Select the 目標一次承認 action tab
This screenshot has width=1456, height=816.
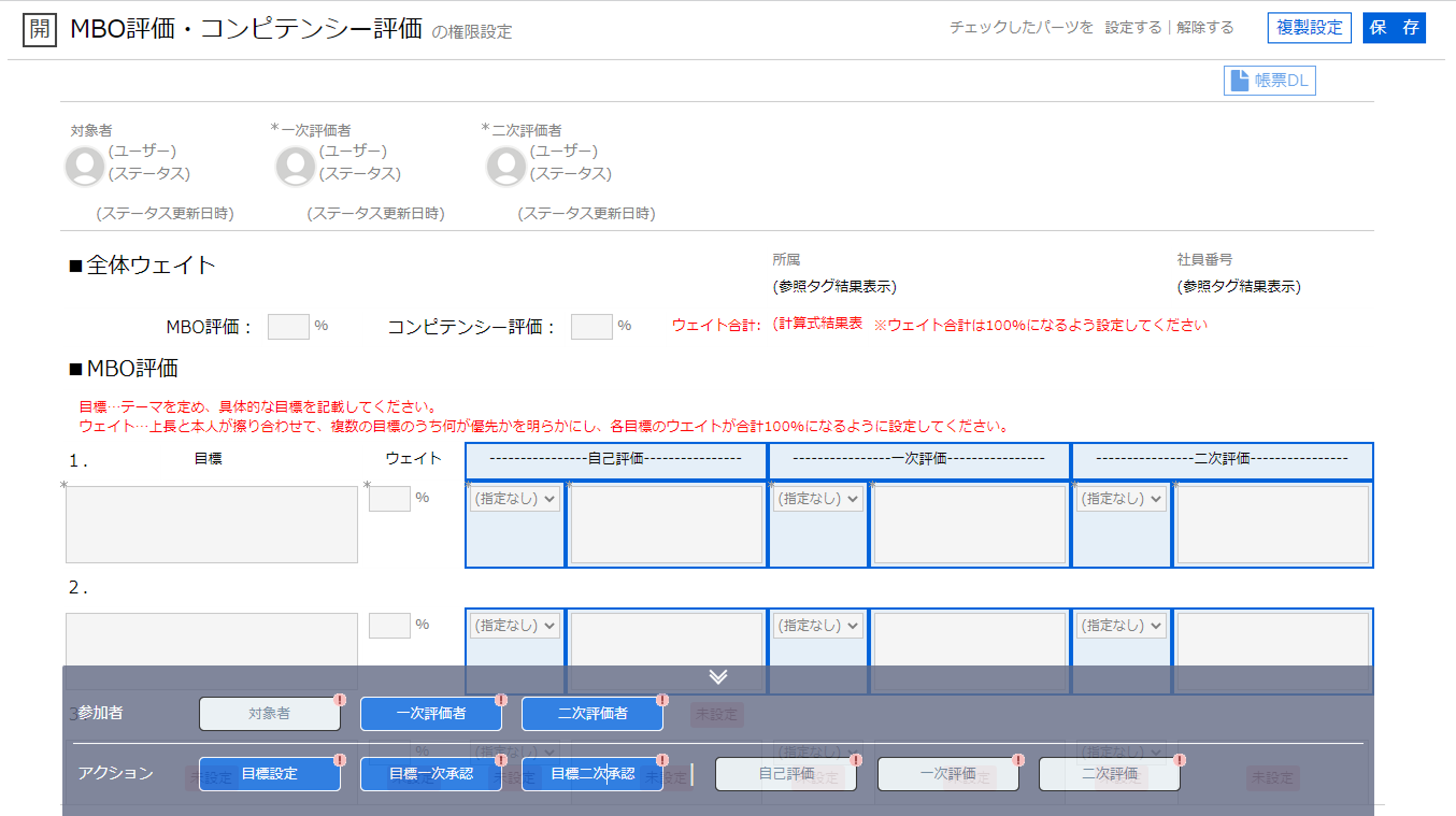pyautogui.click(x=431, y=774)
